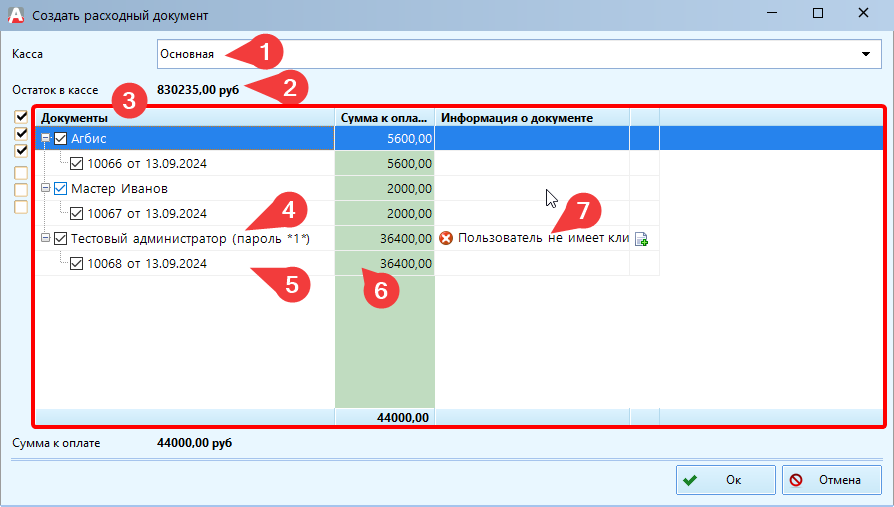Image resolution: width=894 pixels, height=507 pixels.
Task: Toggle the Мастер Иванов checkbox
Action: tap(60, 188)
